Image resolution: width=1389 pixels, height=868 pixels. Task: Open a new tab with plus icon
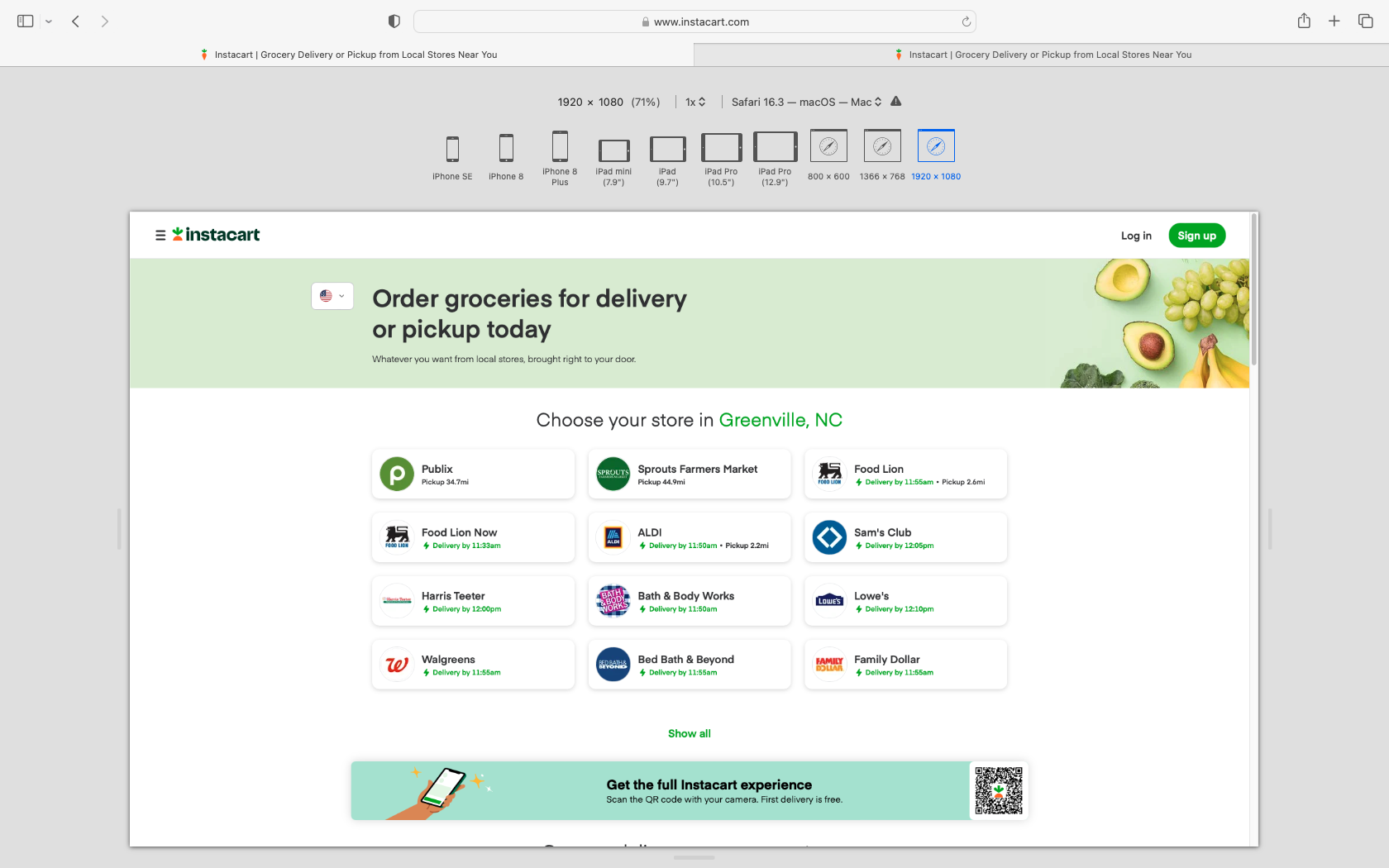point(1334,21)
